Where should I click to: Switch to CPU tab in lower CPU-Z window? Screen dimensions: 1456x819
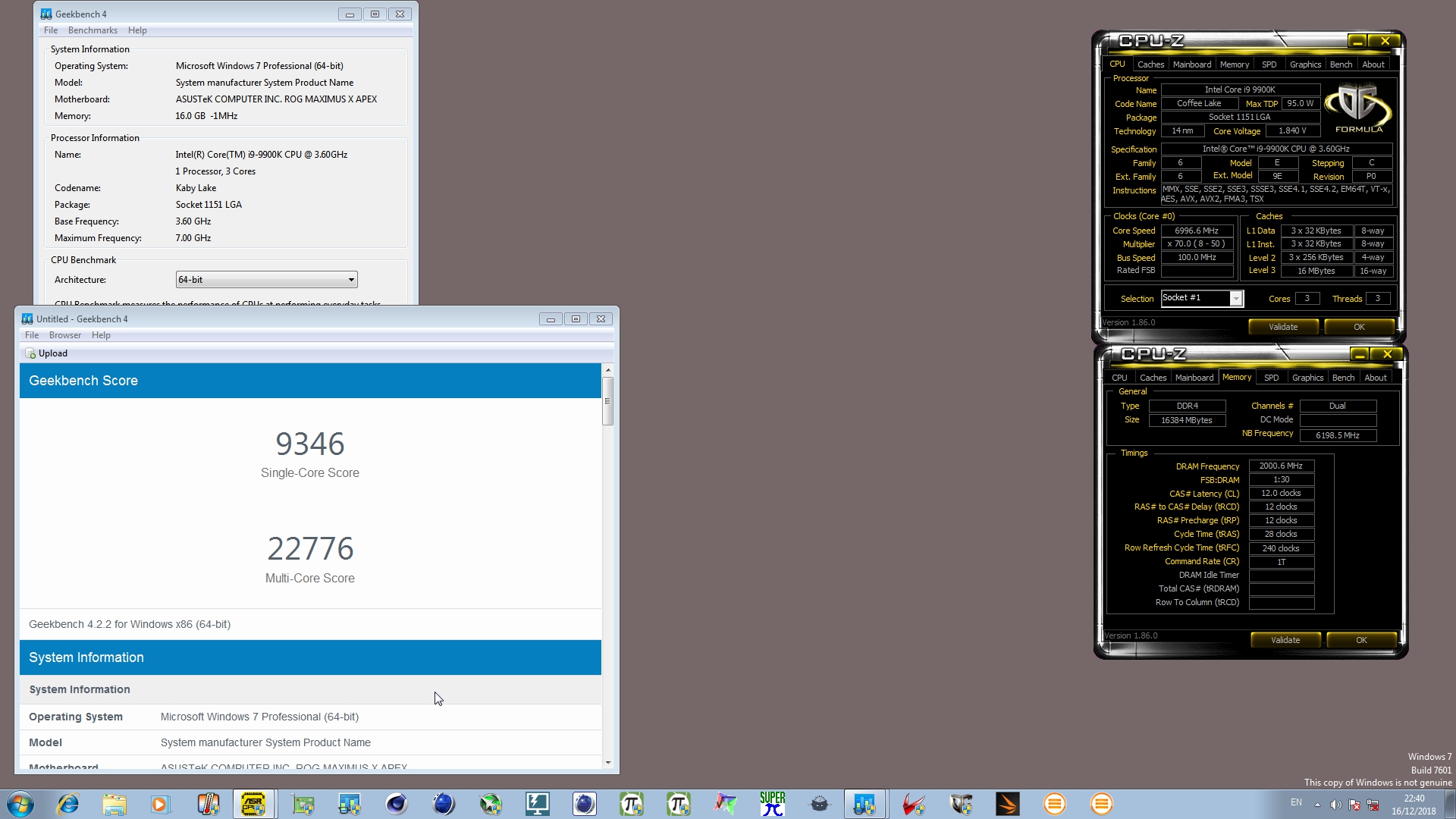click(x=1119, y=378)
